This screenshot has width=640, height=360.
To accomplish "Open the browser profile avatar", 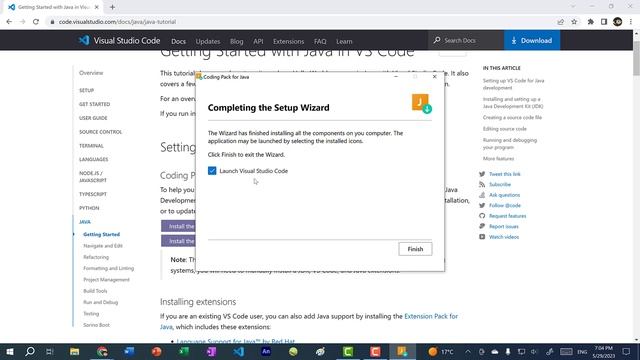I will click(x=618, y=22).
